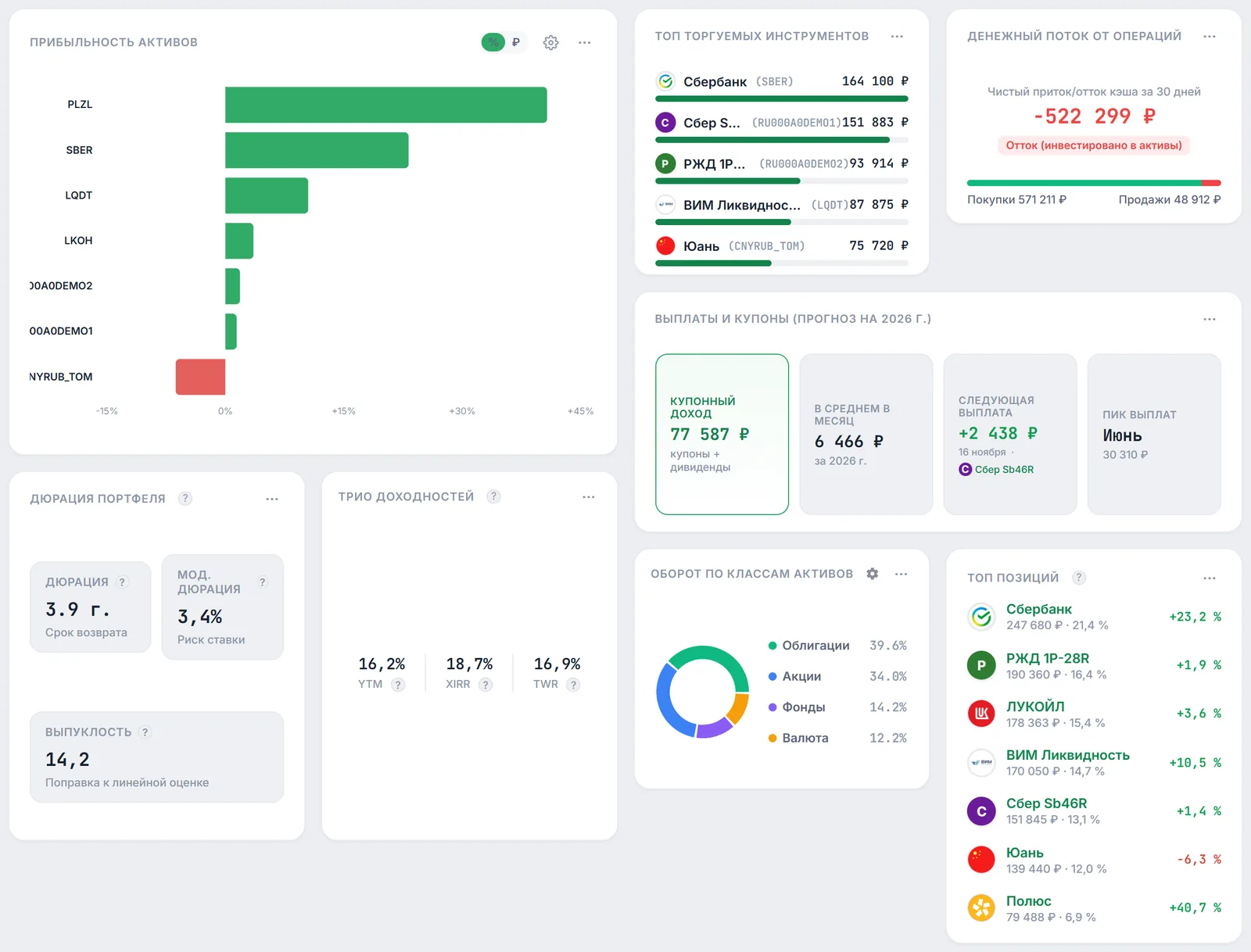Open the more menu for Прибыльность активов
This screenshot has width=1251, height=952.
[585, 42]
